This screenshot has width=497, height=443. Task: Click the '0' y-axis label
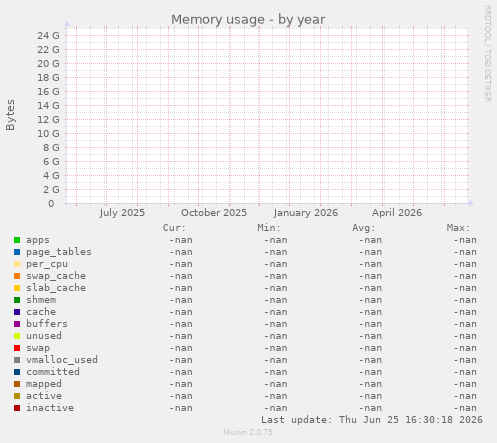coord(51,204)
